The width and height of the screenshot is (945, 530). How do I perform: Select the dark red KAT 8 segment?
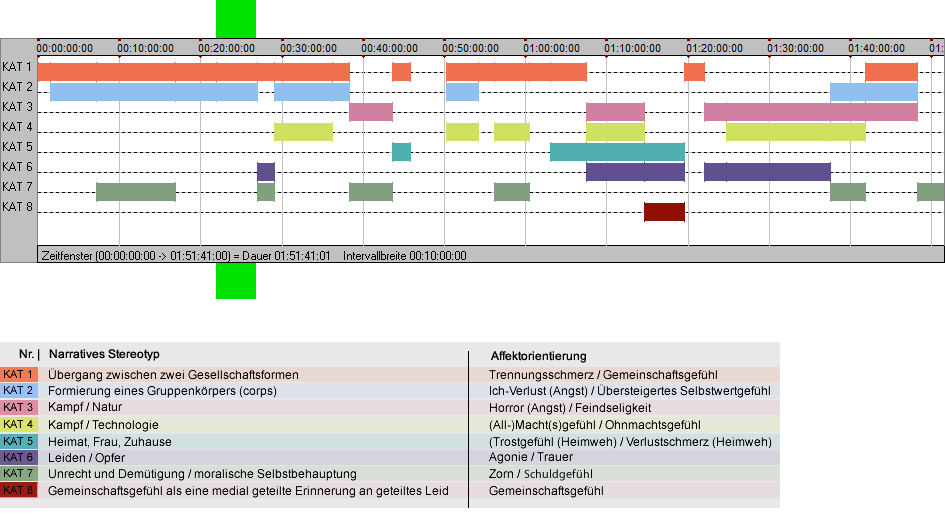tap(665, 212)
